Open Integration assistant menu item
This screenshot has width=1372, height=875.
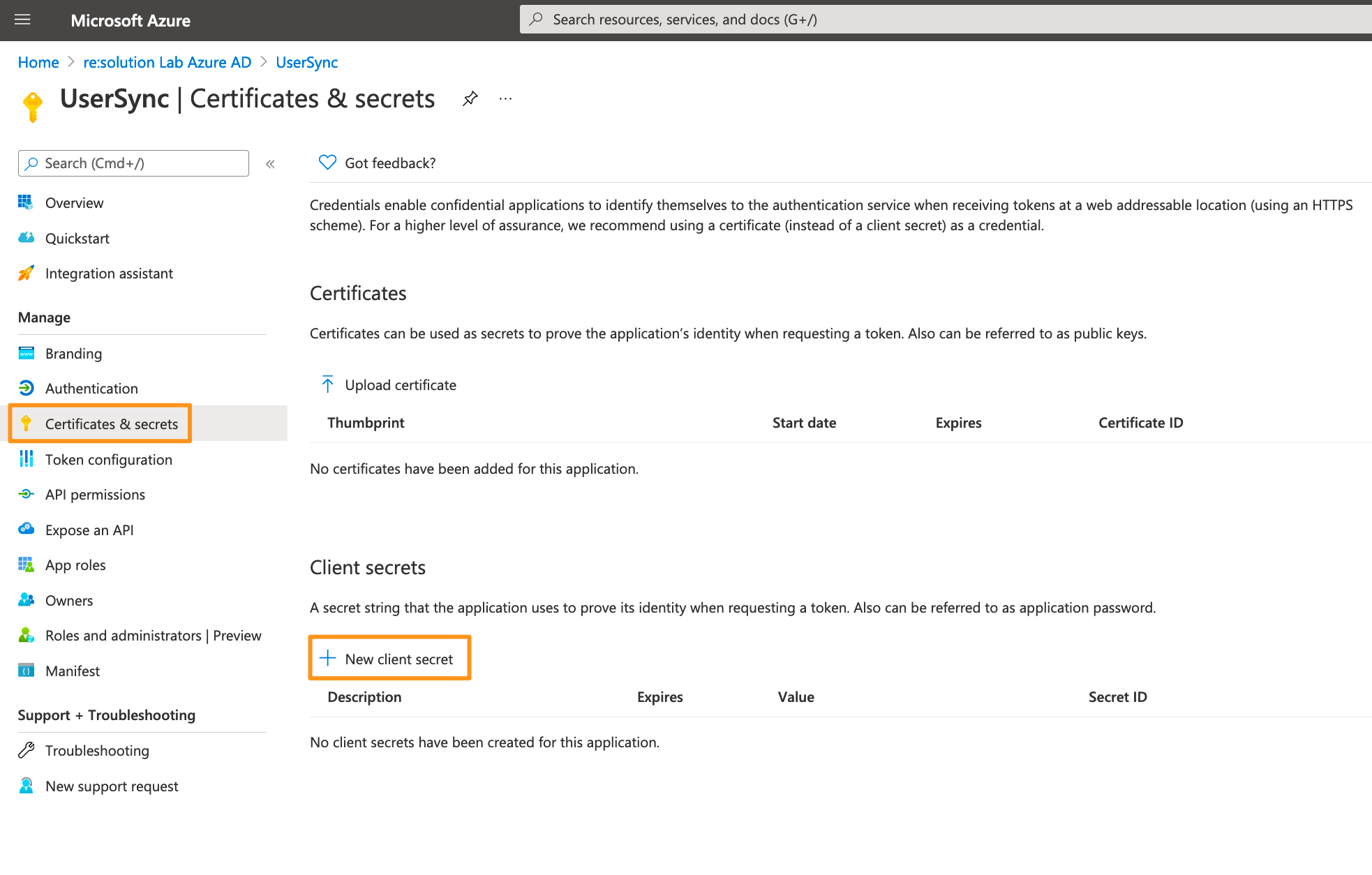[x=110, y=274]
